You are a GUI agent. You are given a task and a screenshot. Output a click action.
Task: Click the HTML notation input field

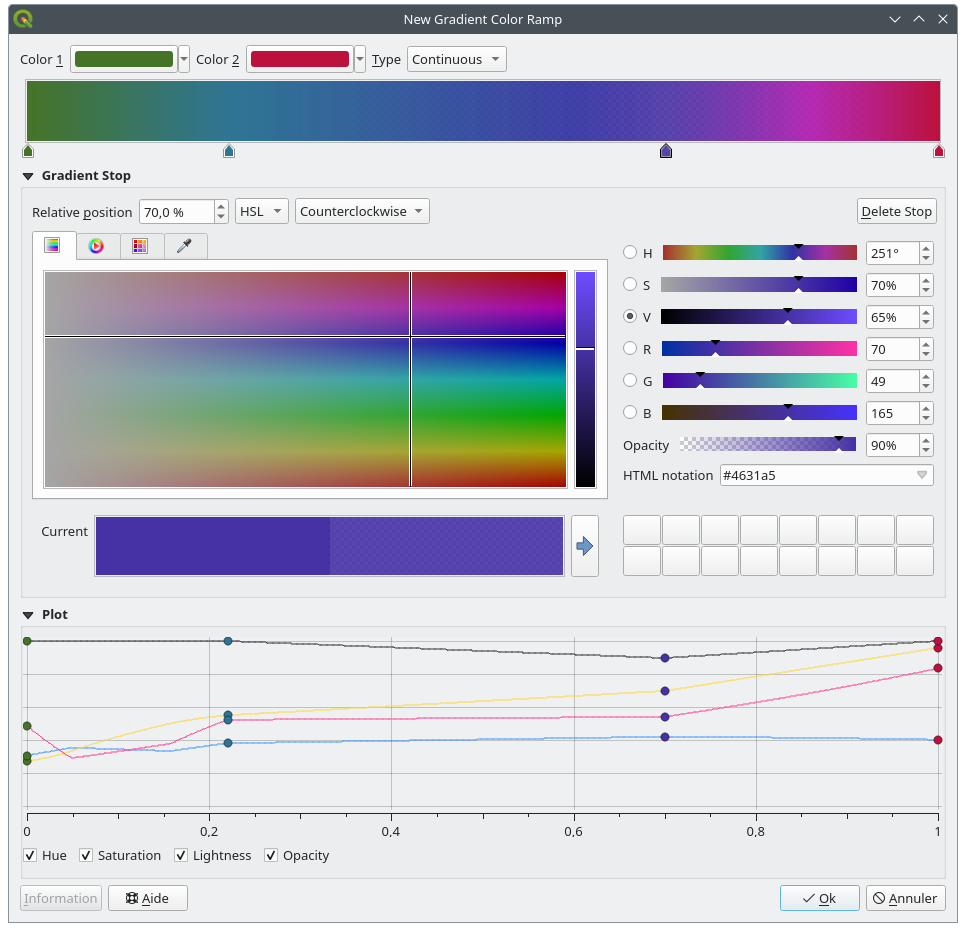click(x=820, y=475)
